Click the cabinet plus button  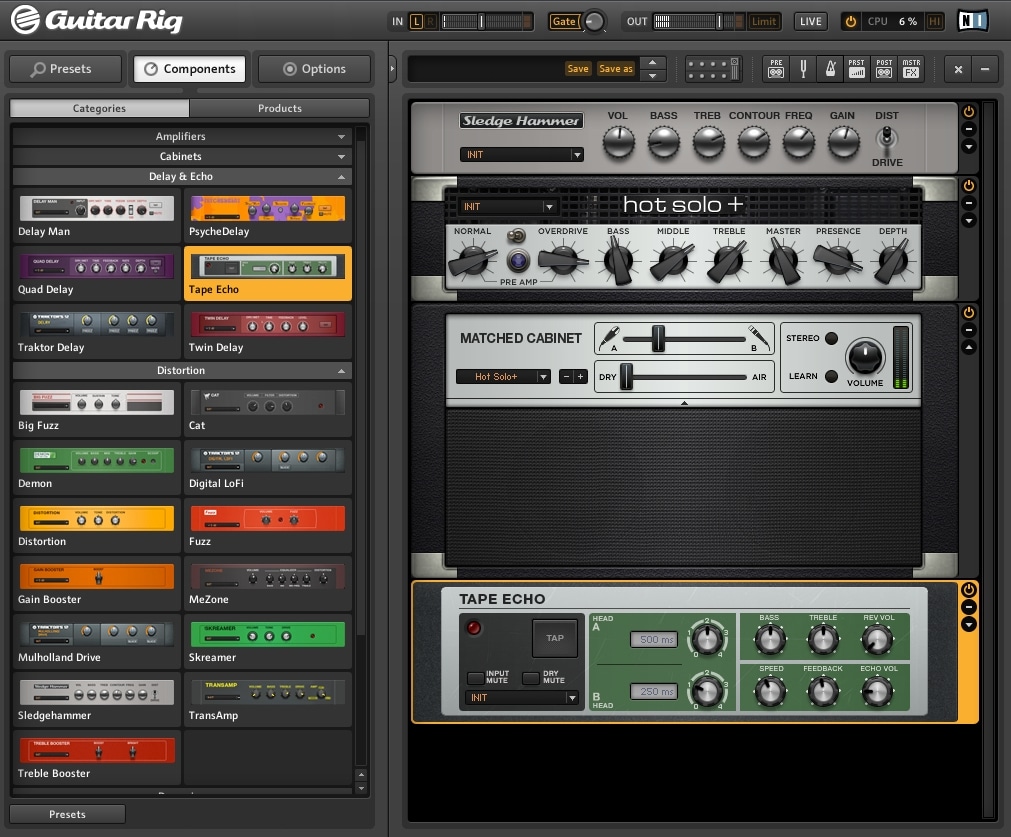click(x=580, y=377)
